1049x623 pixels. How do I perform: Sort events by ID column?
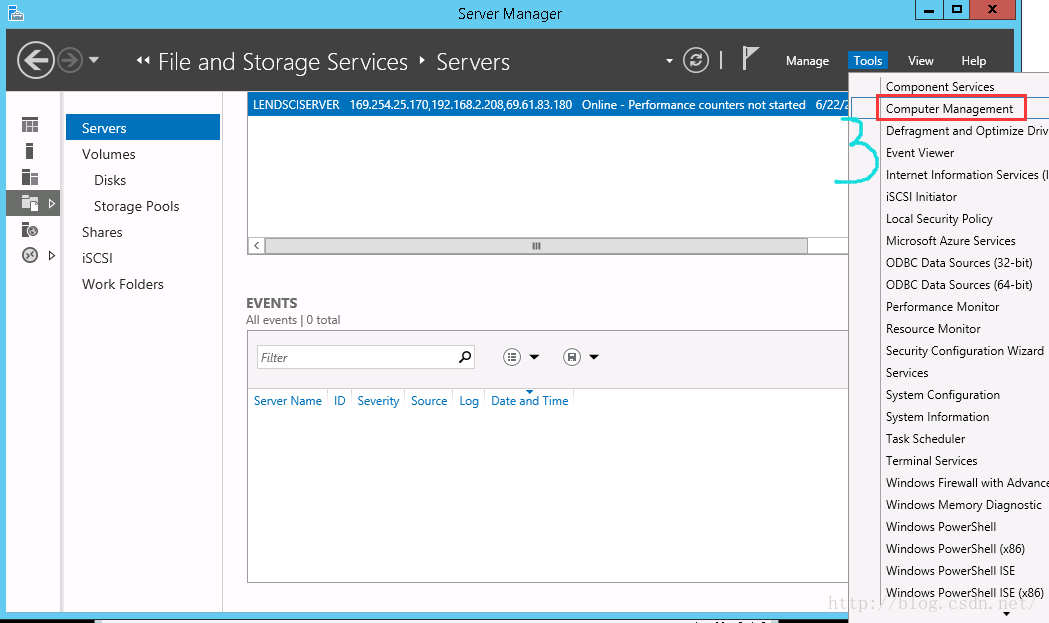point(340,401)
